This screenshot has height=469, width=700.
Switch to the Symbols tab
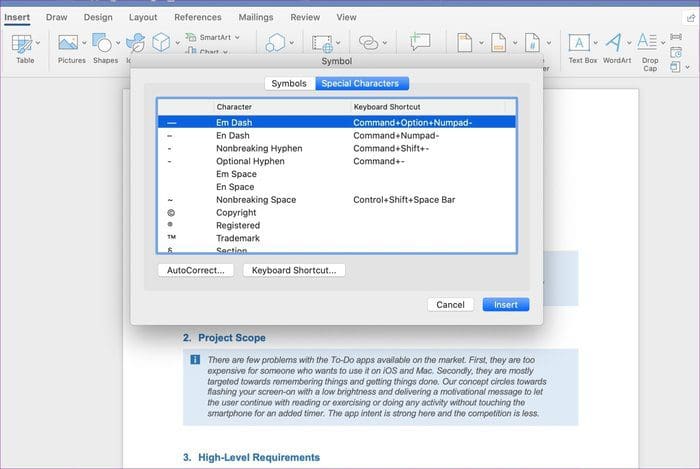pos(289,83)
